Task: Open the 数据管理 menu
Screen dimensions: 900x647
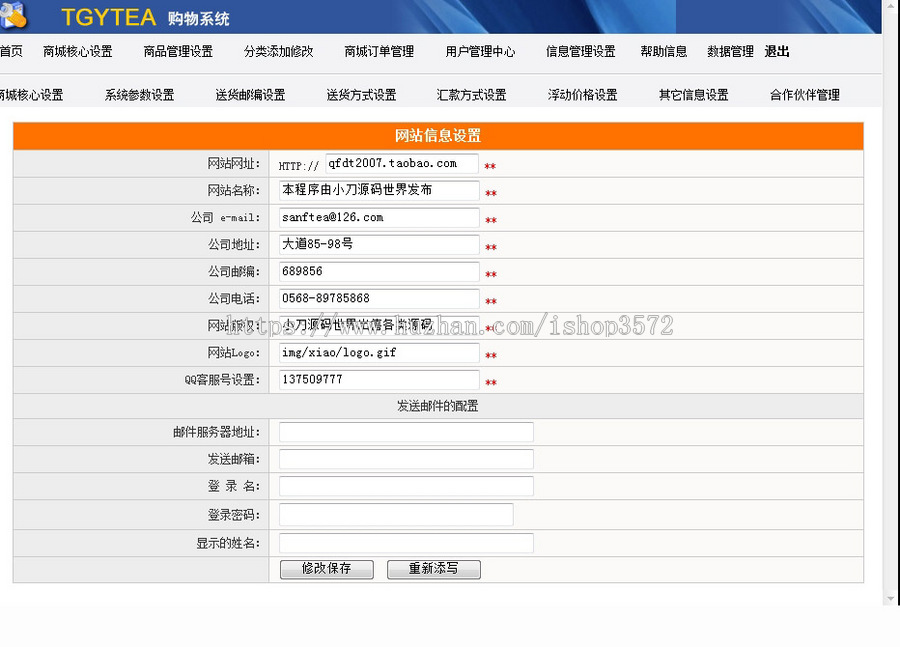Action: [x=730, y=51]
